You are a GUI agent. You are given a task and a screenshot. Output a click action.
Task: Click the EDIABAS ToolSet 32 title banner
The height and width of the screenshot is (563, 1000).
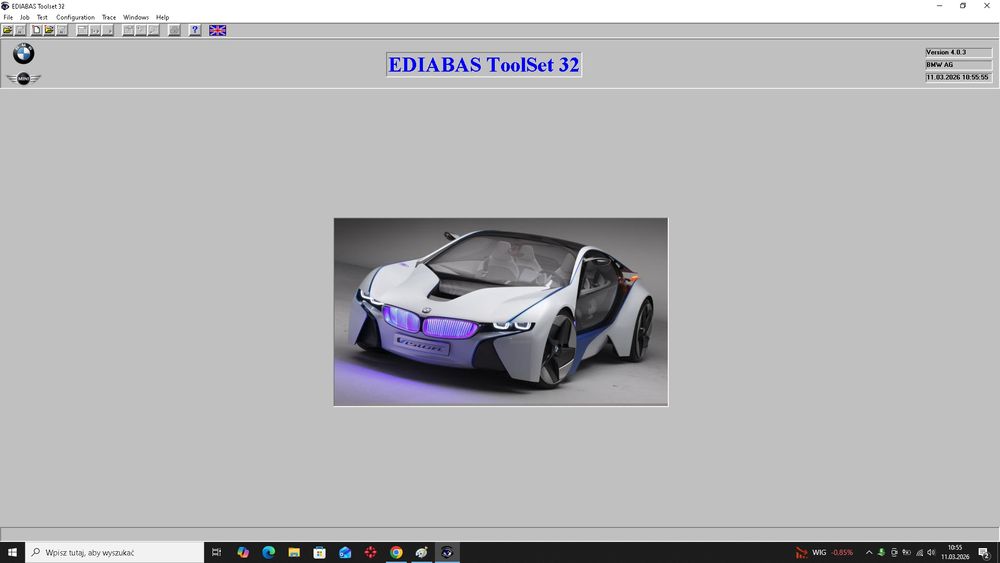484,64
